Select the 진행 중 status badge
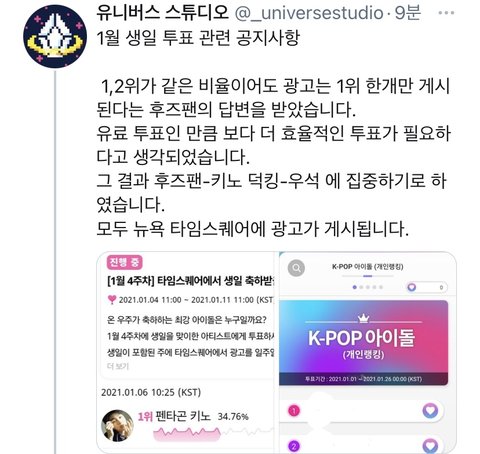Viewport: 480px width, 454px height. coord(125,262)
